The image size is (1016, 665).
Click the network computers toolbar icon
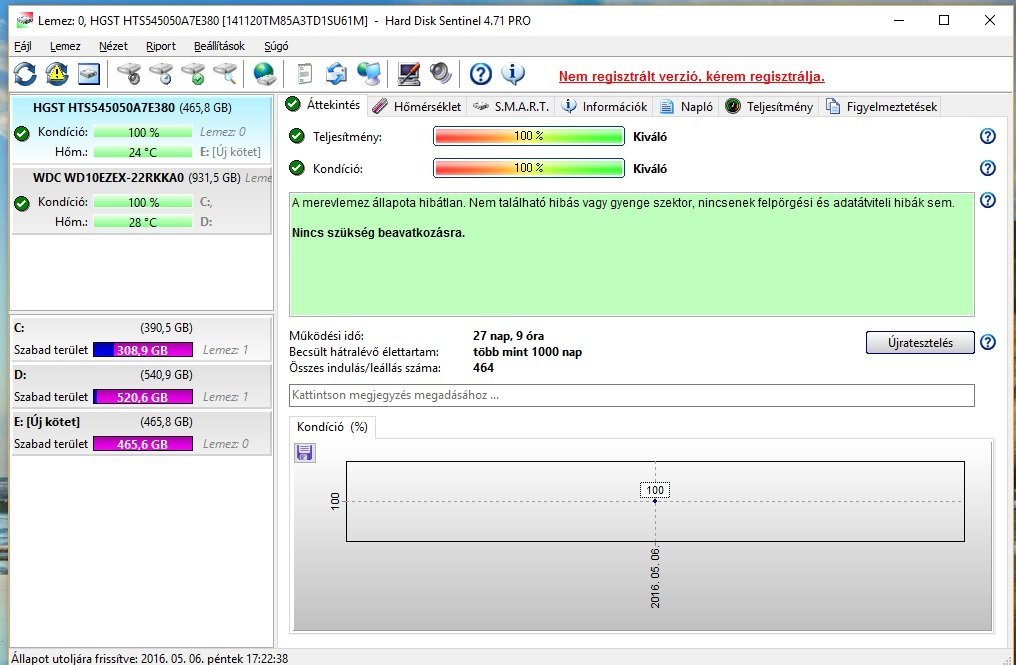point(369,74)
